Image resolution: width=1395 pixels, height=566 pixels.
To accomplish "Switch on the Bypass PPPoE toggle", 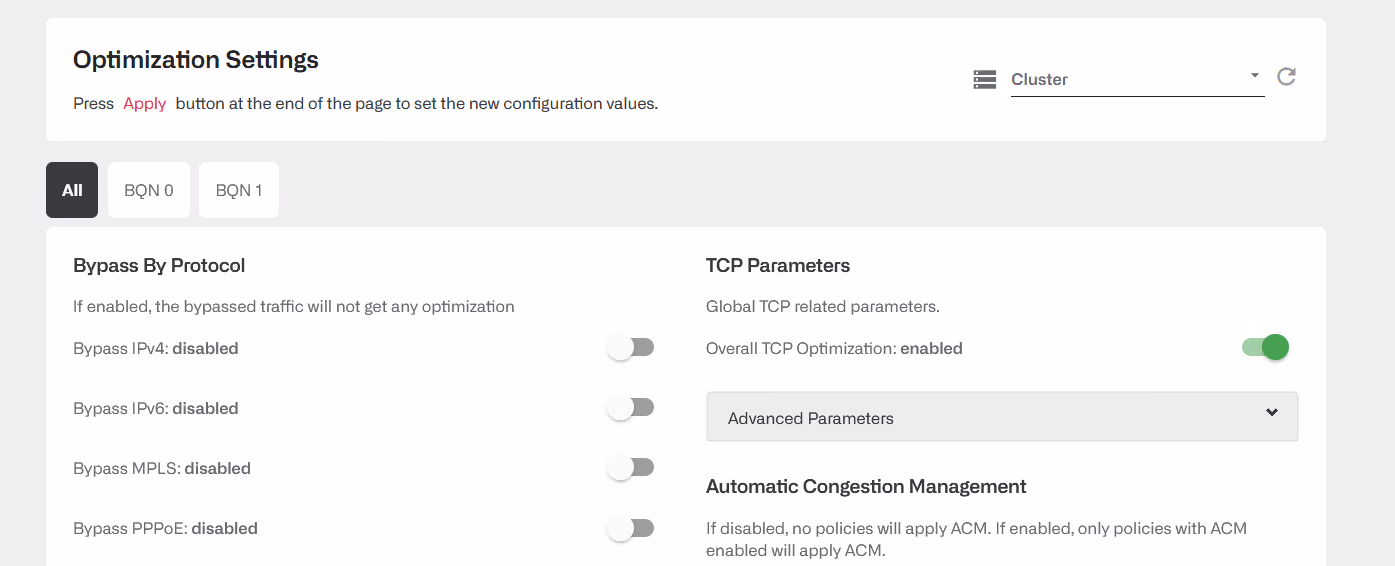I will click(x=630, y=528).
